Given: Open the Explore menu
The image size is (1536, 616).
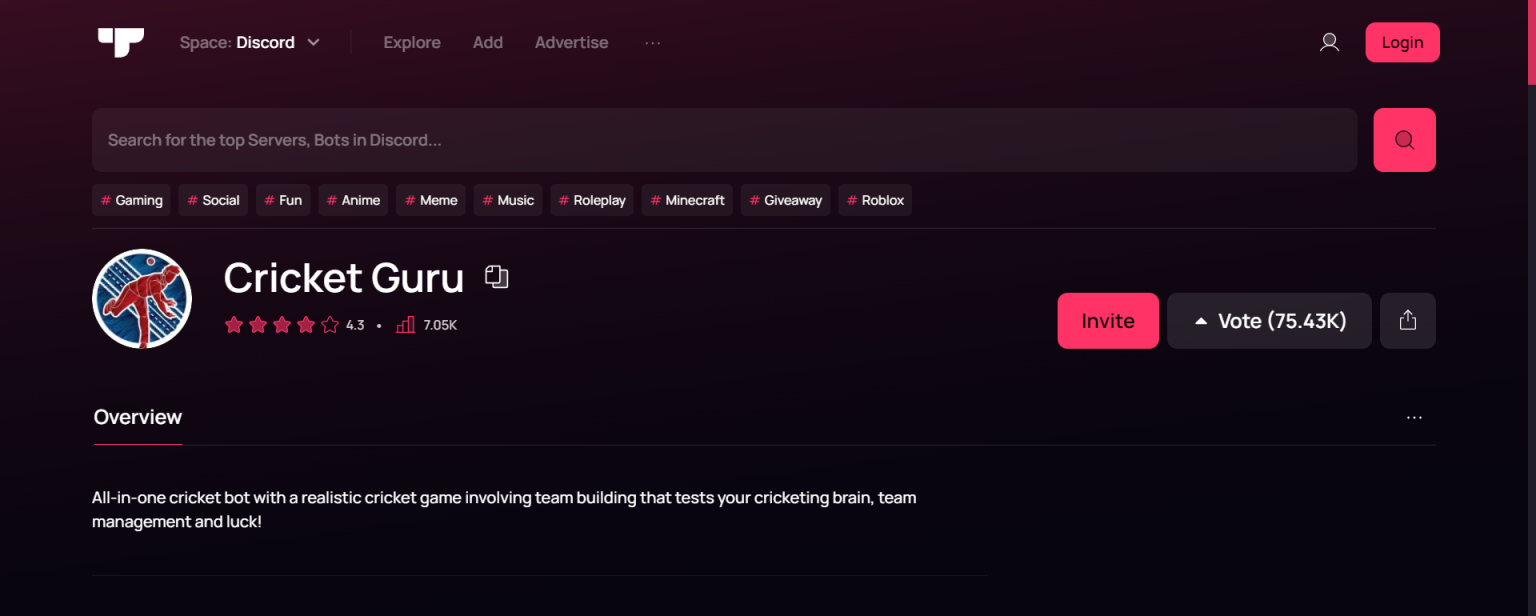Looking at the screenshot, I should coord(412,42).
